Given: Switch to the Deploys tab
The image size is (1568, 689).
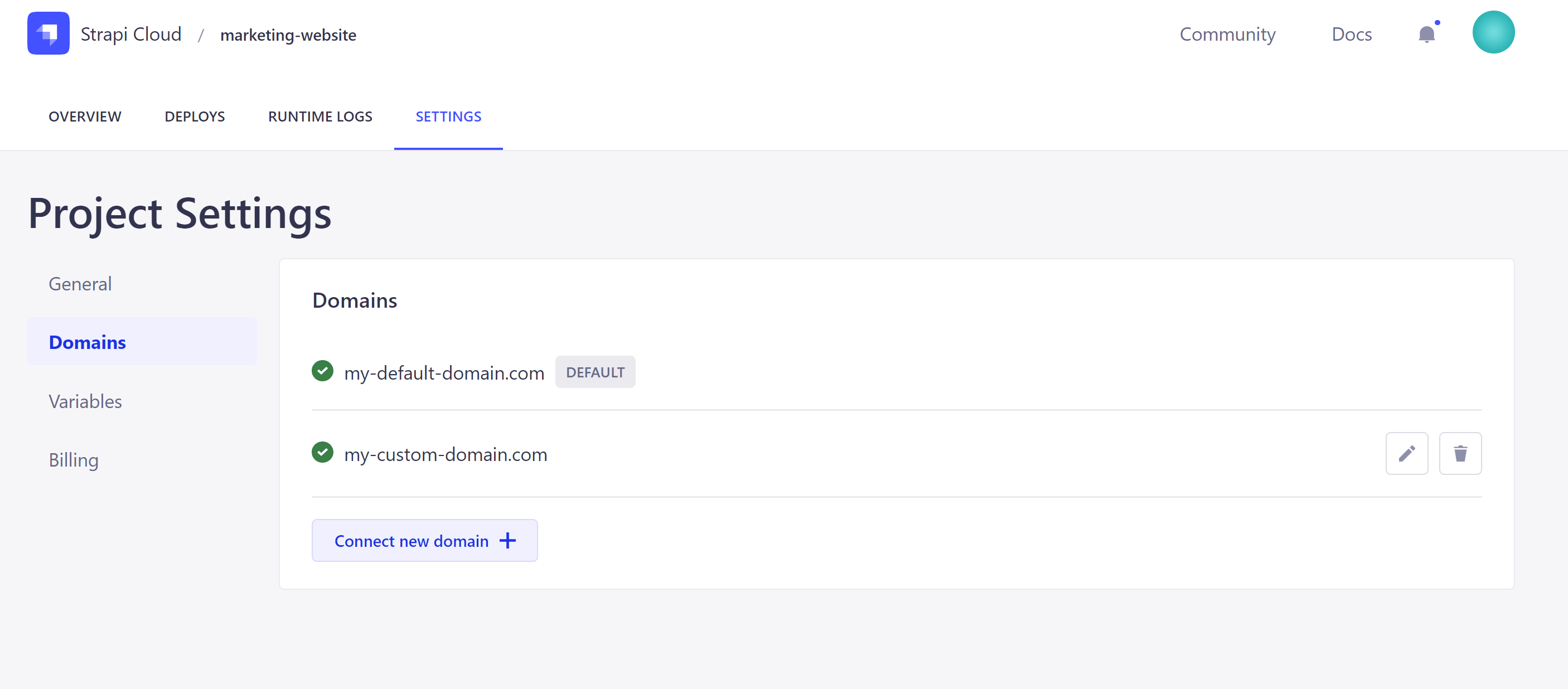Looking at the screenshot, I should [x=194, y=117].
